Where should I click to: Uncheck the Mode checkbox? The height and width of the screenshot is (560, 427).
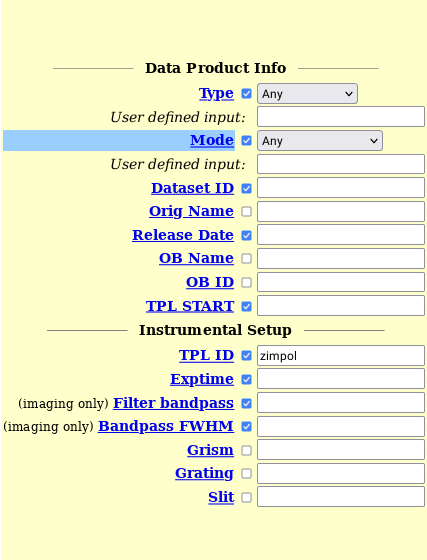coord(246,141)
